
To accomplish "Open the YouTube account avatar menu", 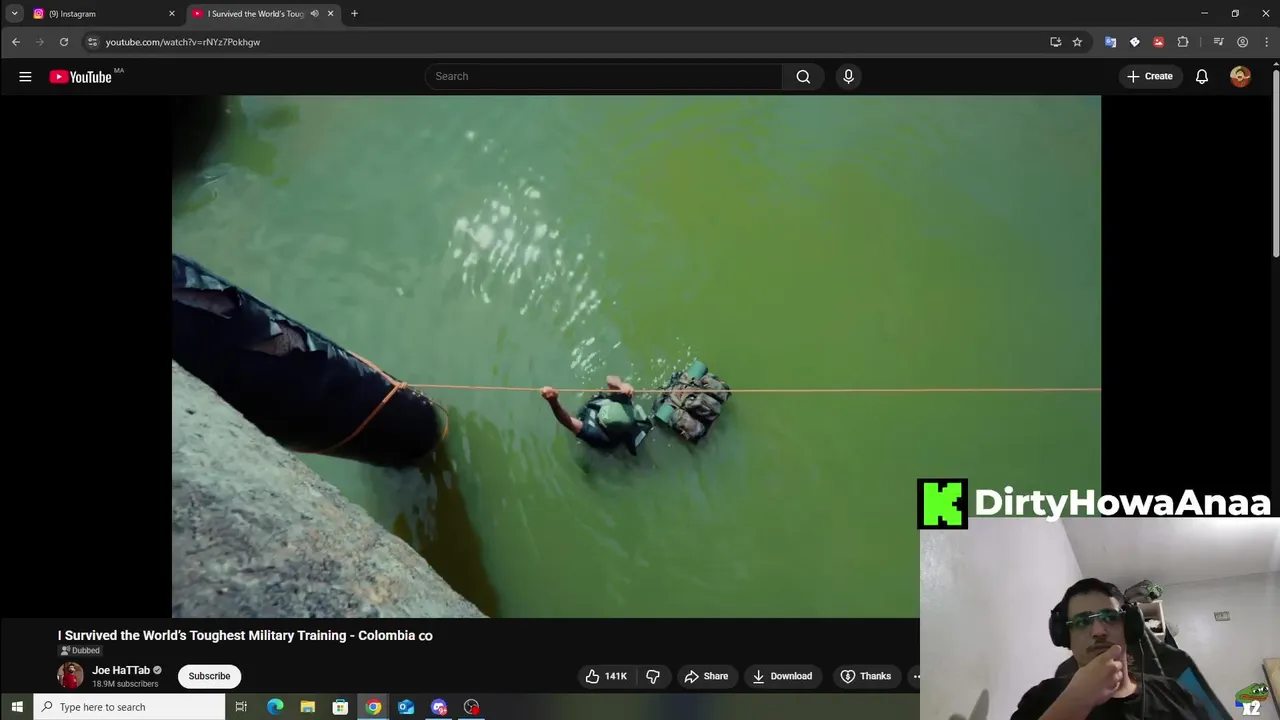I will point(1240,76).
